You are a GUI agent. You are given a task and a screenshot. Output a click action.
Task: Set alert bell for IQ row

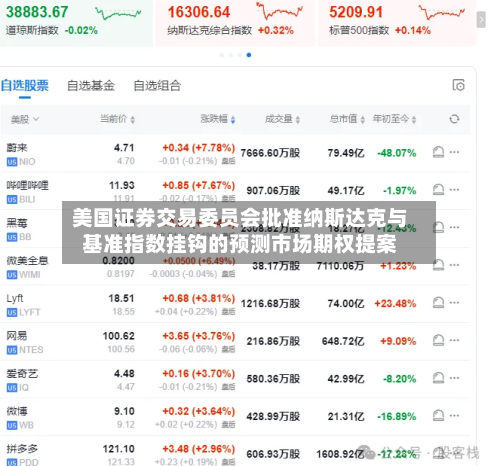438,378
